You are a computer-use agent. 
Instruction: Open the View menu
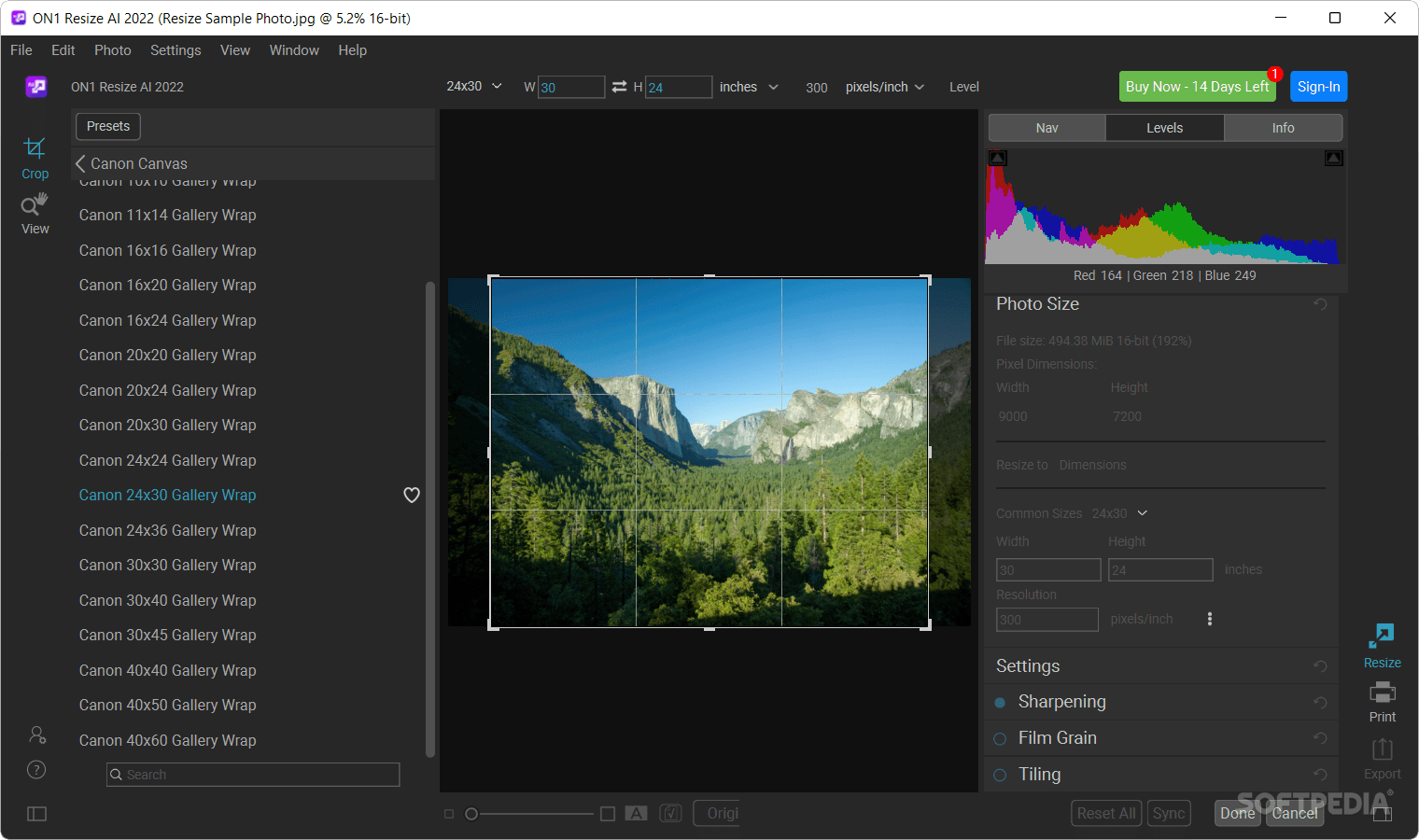pos(235,50)
